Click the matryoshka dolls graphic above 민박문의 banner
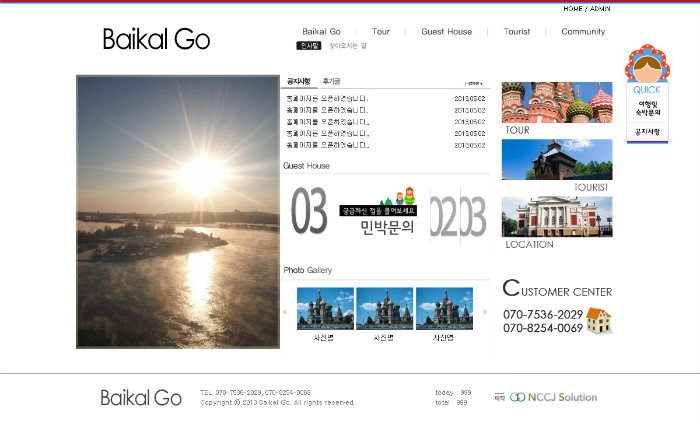The width and height of the screenshot is (700, 421). [x=398, y=196]
